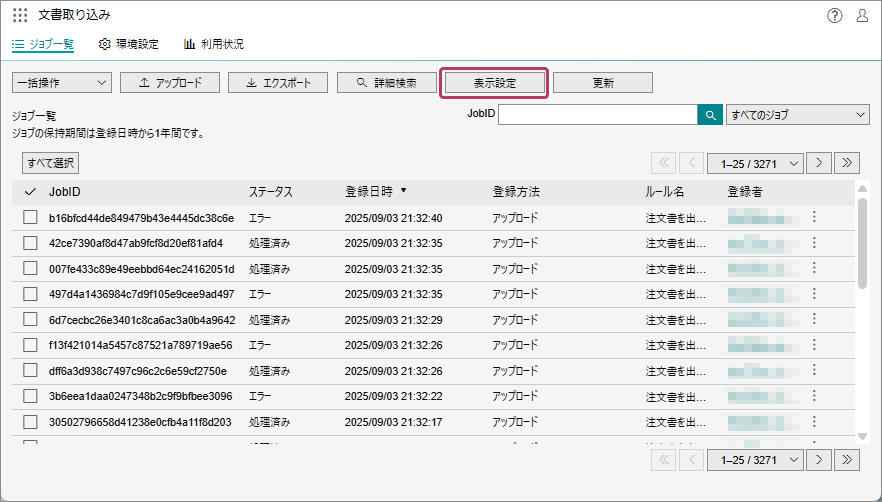Open the help question mark icon
Screen dimensions: 882x502
click(x=835, y=15)
